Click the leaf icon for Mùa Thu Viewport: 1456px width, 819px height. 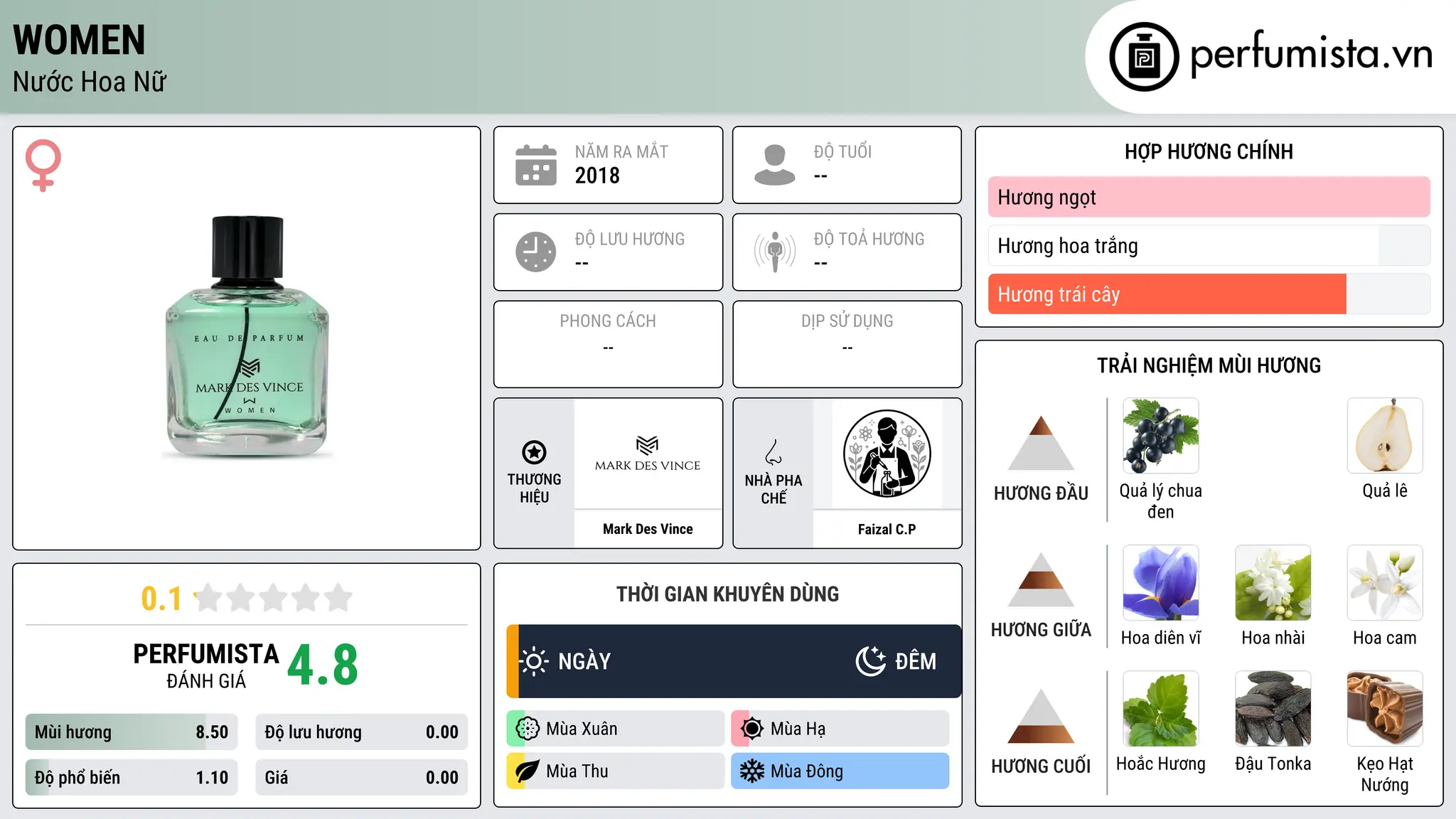pos(528,771)
